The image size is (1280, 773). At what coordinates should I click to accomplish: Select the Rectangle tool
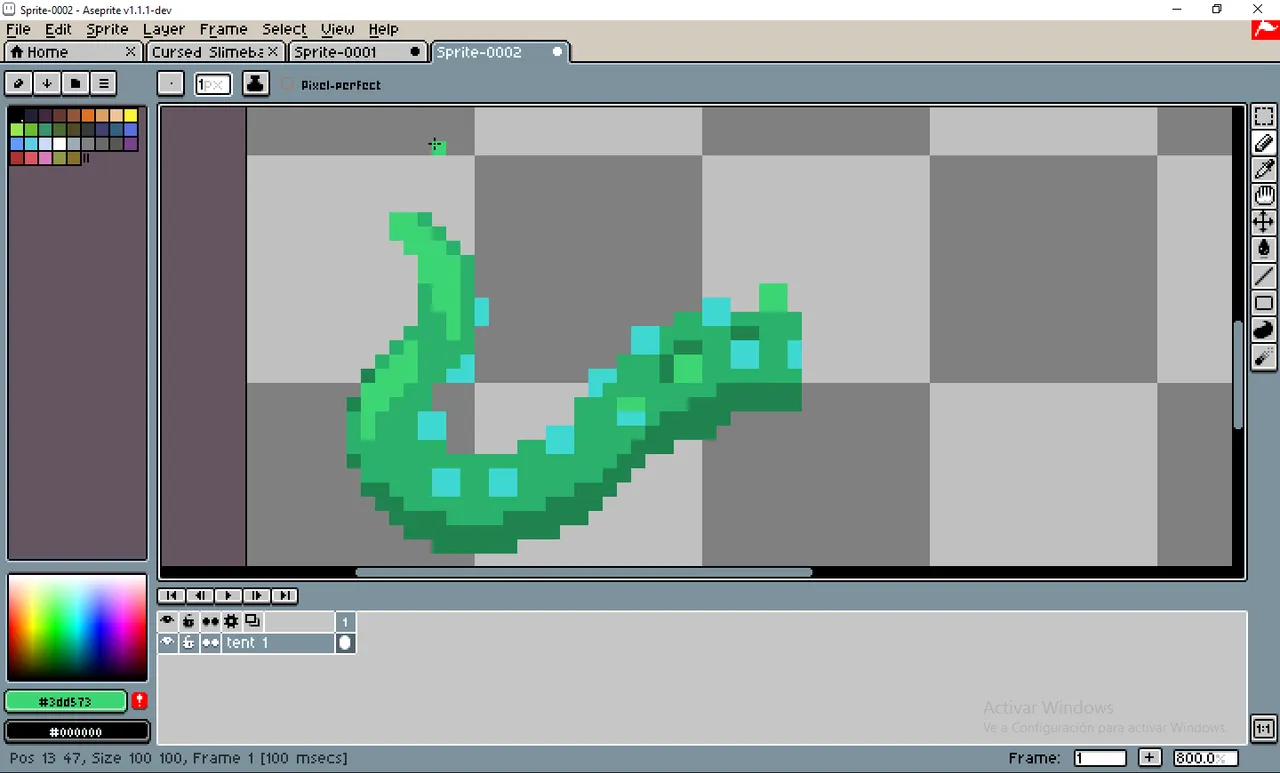[1264, 303]
